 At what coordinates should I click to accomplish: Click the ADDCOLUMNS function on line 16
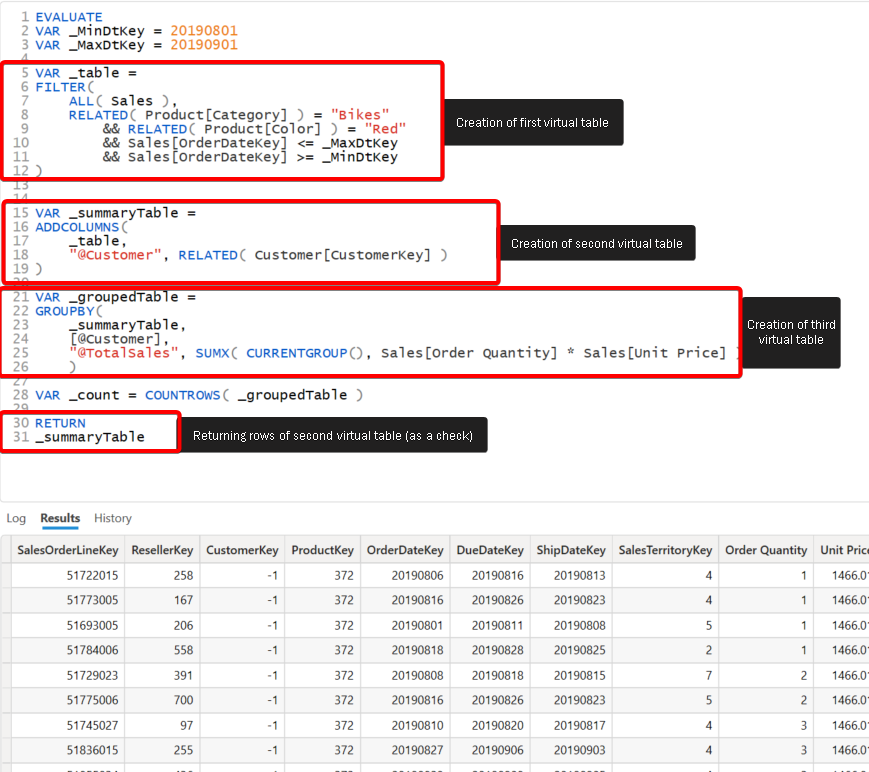click(x=77, y=226)
